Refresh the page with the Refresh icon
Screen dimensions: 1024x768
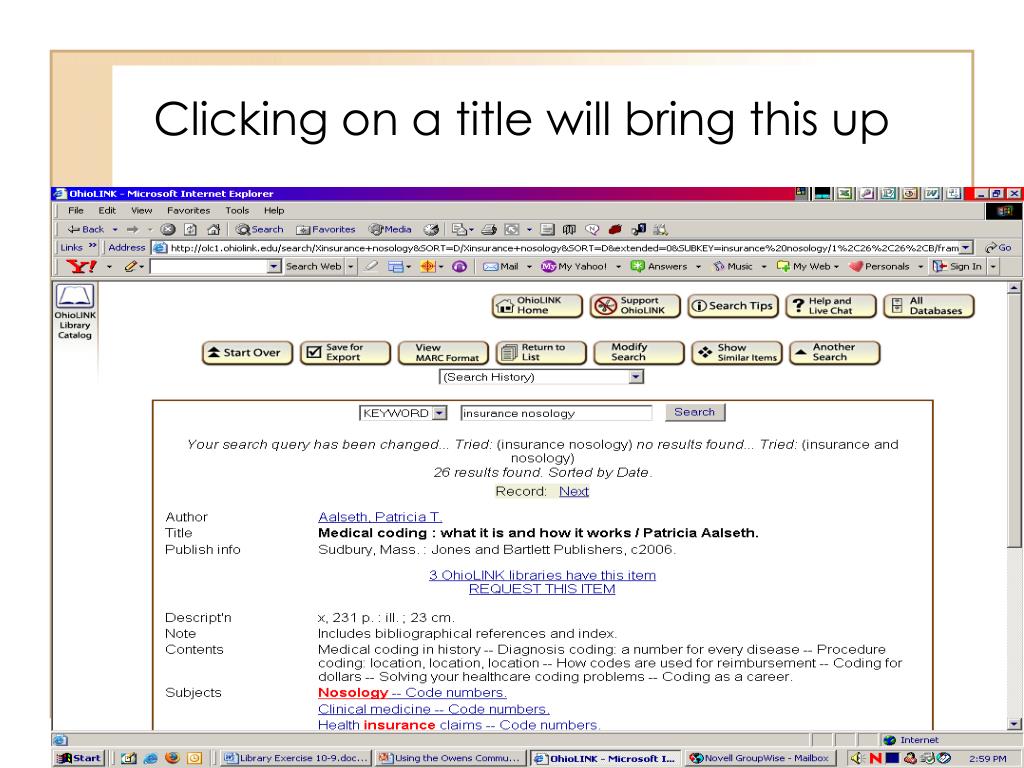pyautogui.click(x=190, y=229)
